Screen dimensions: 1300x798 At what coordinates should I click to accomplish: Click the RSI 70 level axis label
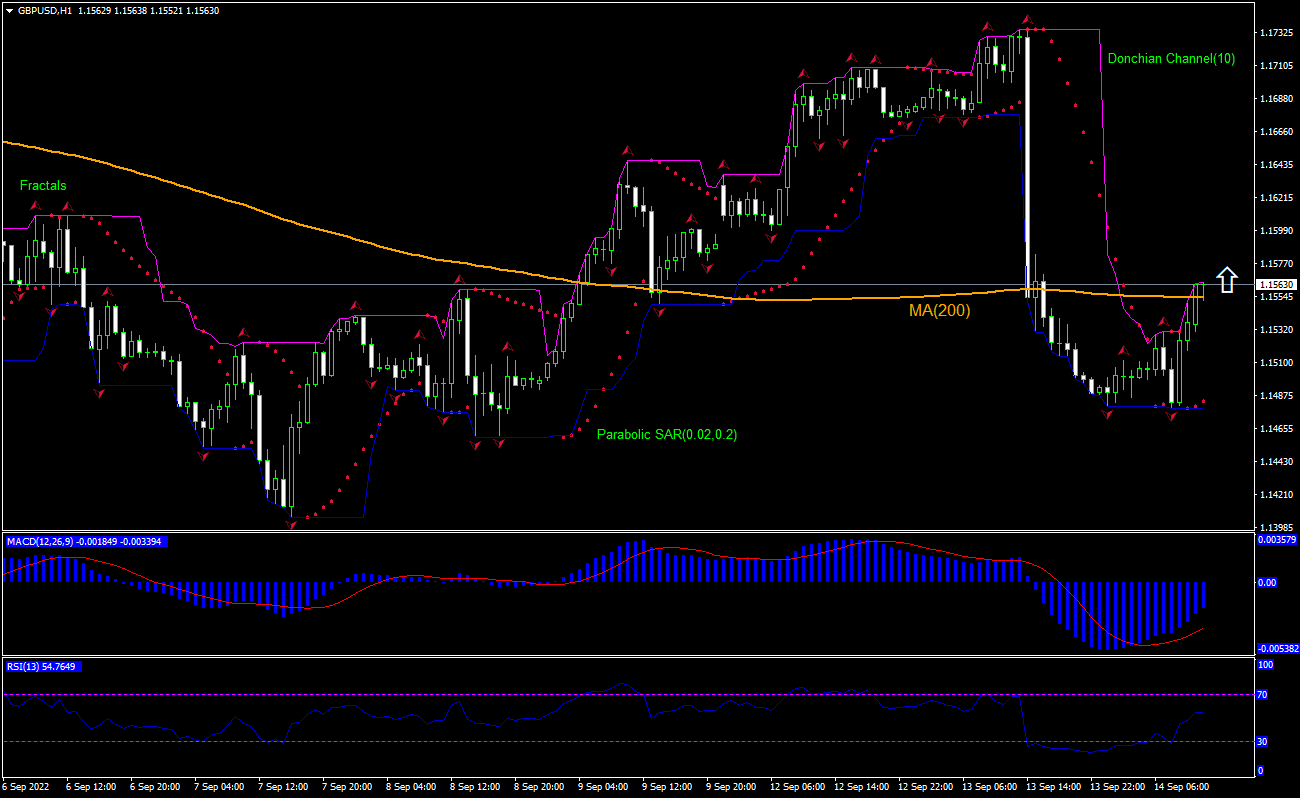pos(1265,694)
